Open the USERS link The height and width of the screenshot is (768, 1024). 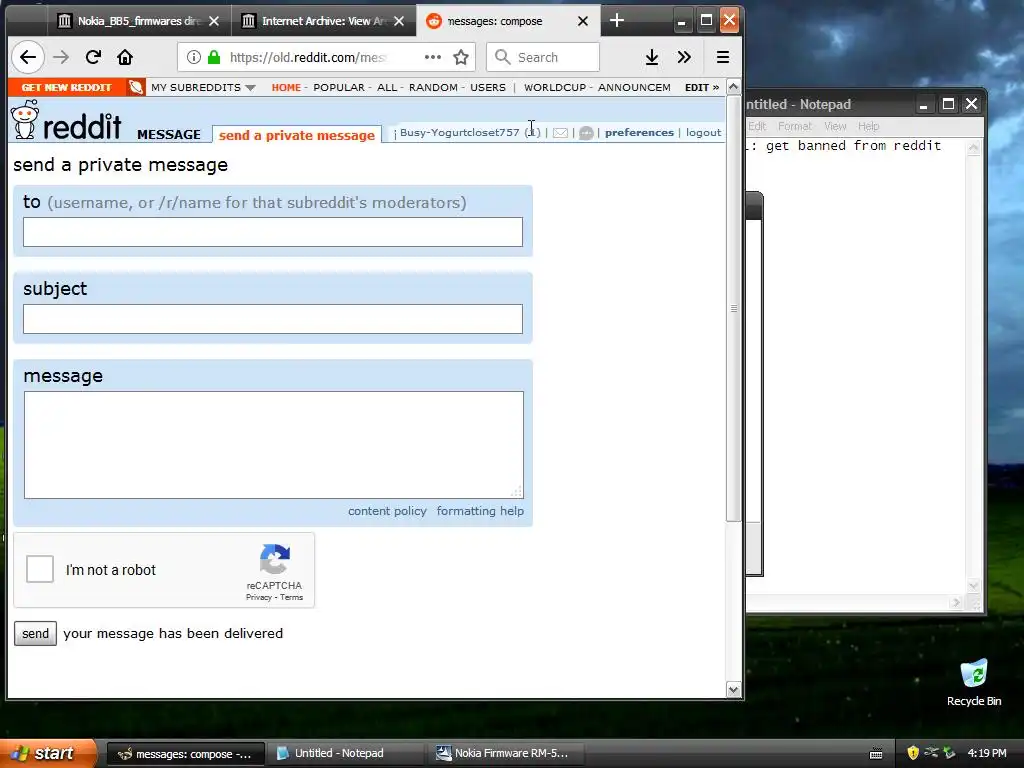pos(488,87)
